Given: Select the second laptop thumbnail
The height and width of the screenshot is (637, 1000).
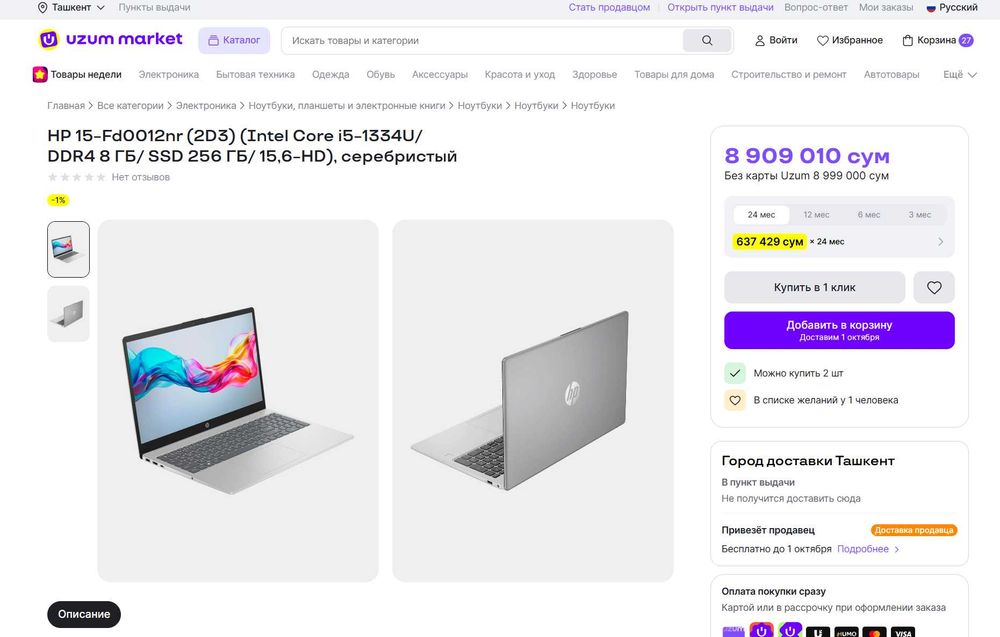Looking at the screenshot, I should tap(68, 314).
